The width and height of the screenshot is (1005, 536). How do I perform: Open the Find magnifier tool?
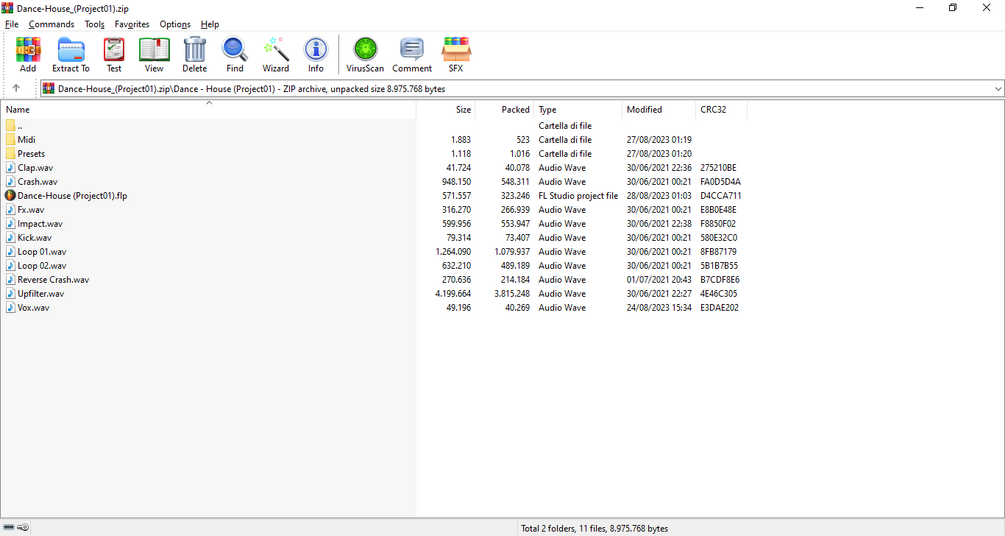tap(235, 54)
